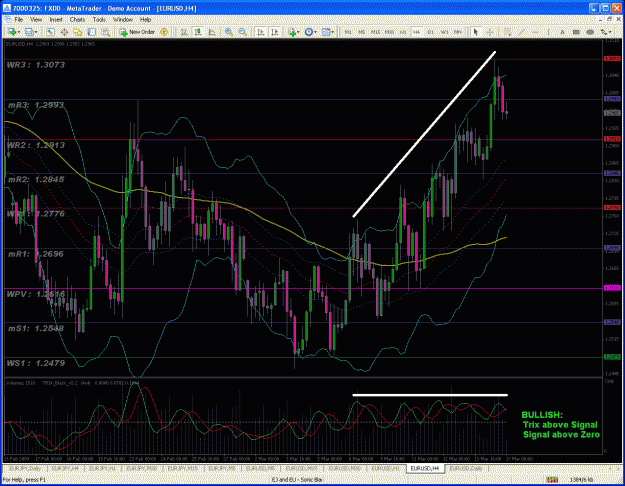Toggle chart Auto Scroll
Viewport: 625px width, 486px height.
[261, 32]
